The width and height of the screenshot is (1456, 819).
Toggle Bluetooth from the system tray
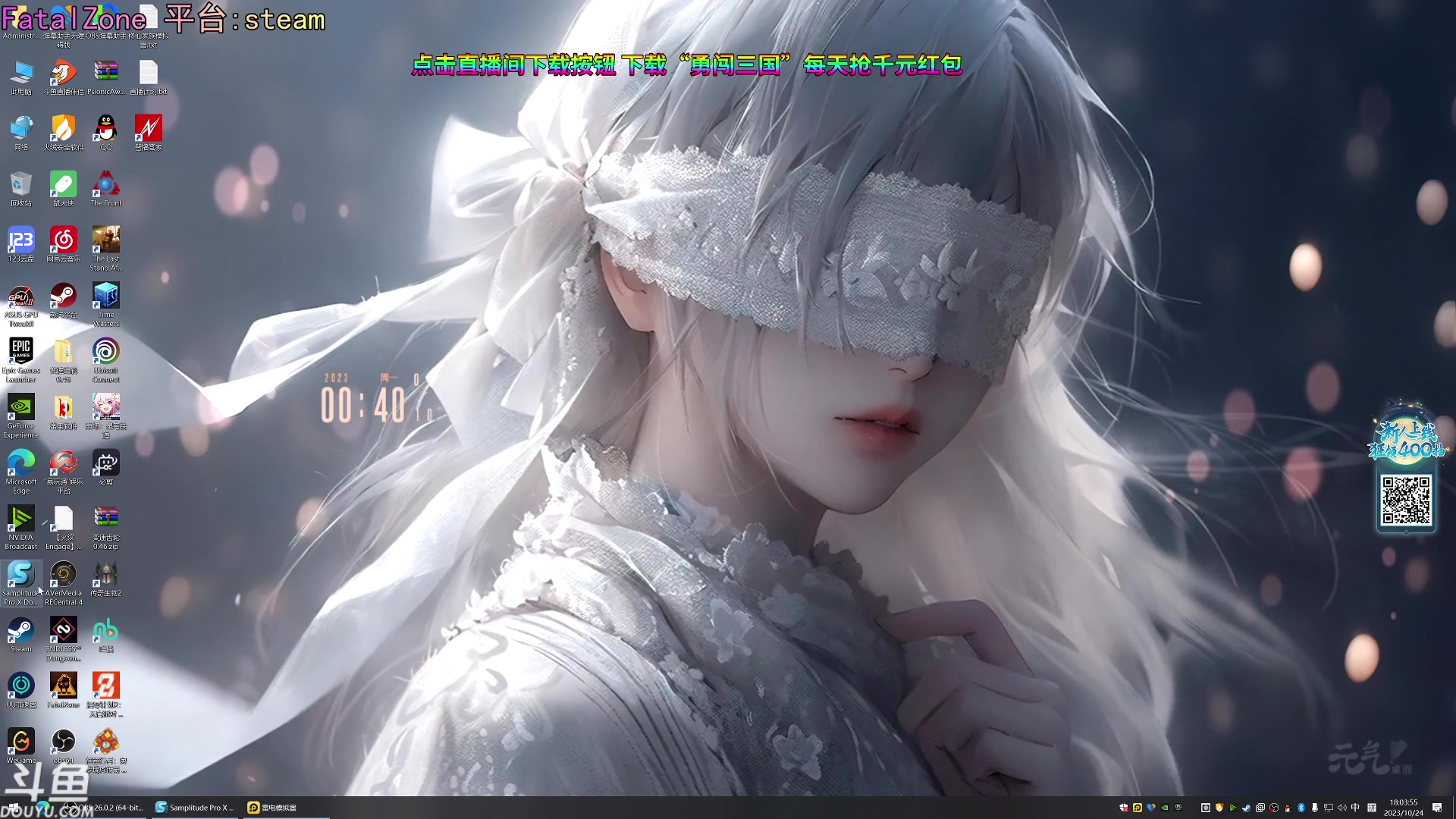pos(1301,808)
